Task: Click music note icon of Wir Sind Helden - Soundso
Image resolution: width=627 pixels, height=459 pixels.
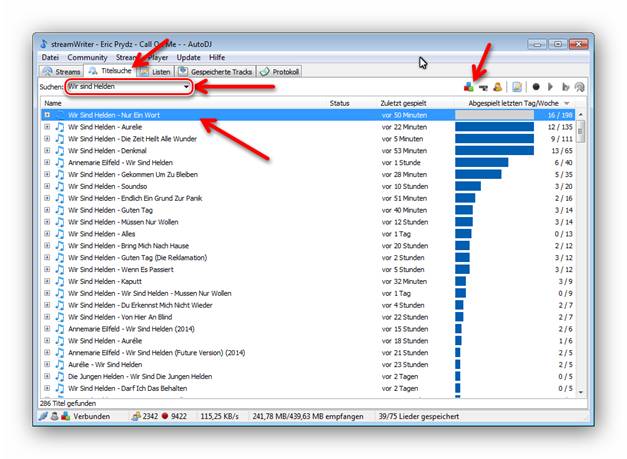Action: tap(60, 186)
